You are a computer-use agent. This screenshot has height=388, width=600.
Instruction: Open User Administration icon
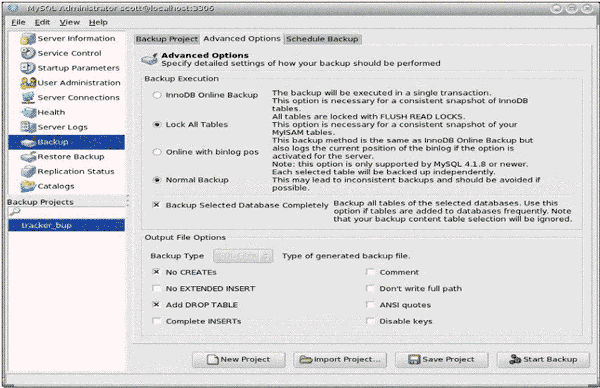28,83
